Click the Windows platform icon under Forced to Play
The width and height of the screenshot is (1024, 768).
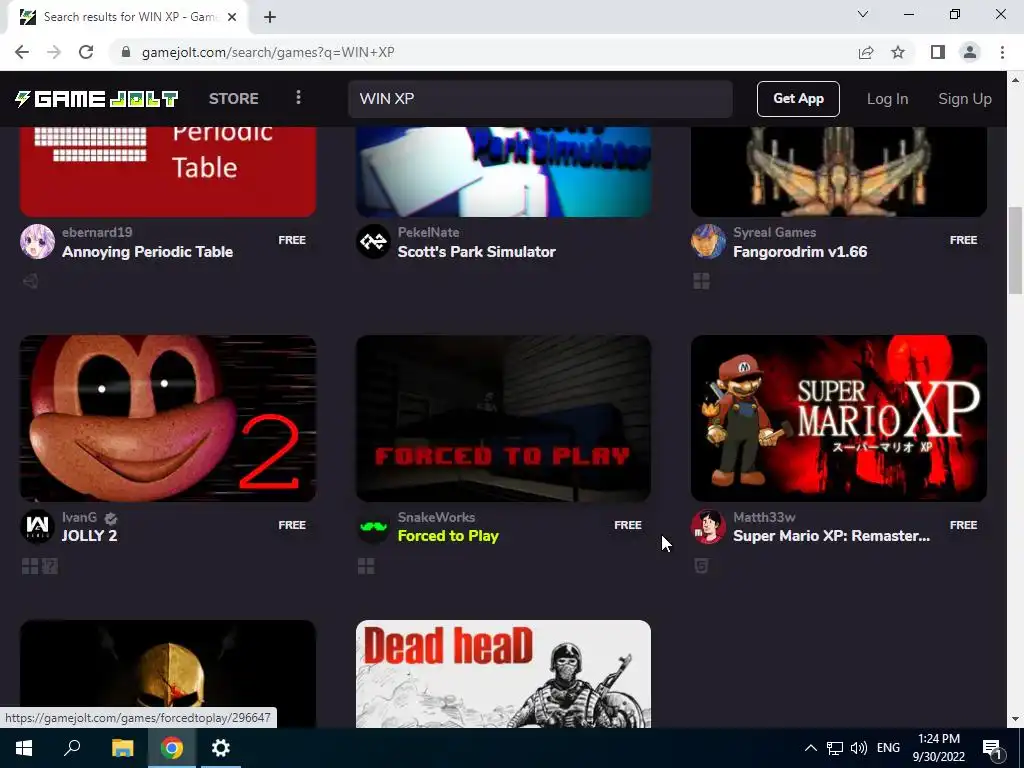click(366, 566)
